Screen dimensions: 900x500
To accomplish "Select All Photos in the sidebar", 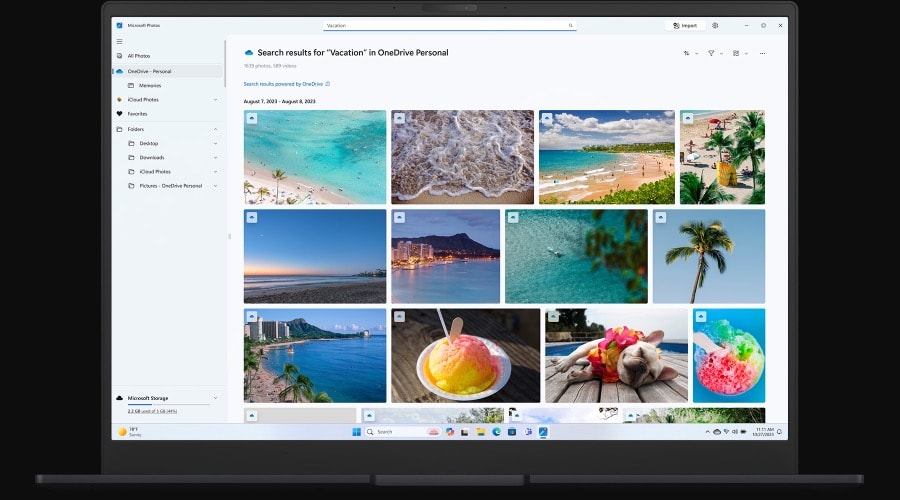I will coord(138,56).
